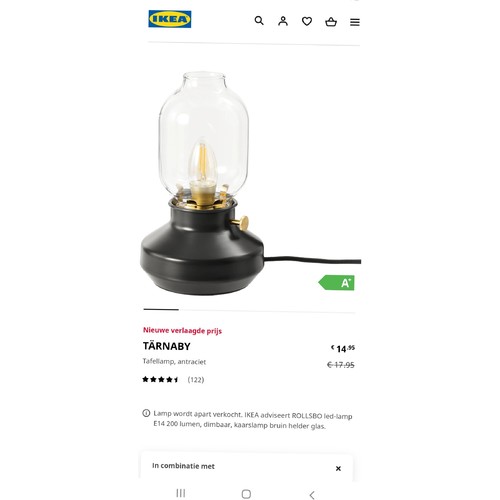Tap the Android recent apps button
The width and height of the screenshot is (500, 500).
point(181,493)
